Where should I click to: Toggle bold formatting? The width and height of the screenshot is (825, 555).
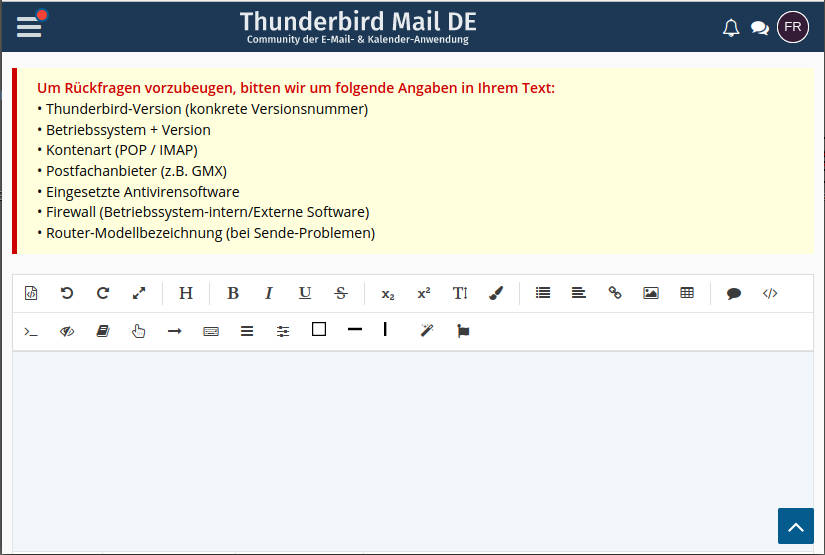tap(233, 293)
